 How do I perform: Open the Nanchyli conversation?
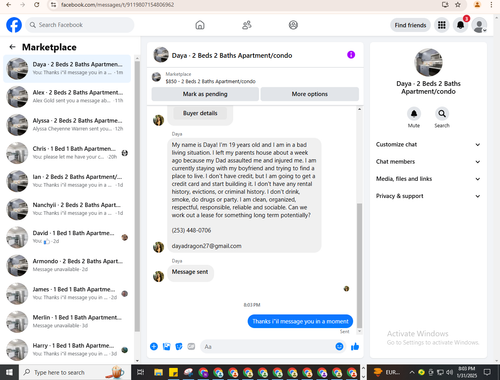point(67,209)
